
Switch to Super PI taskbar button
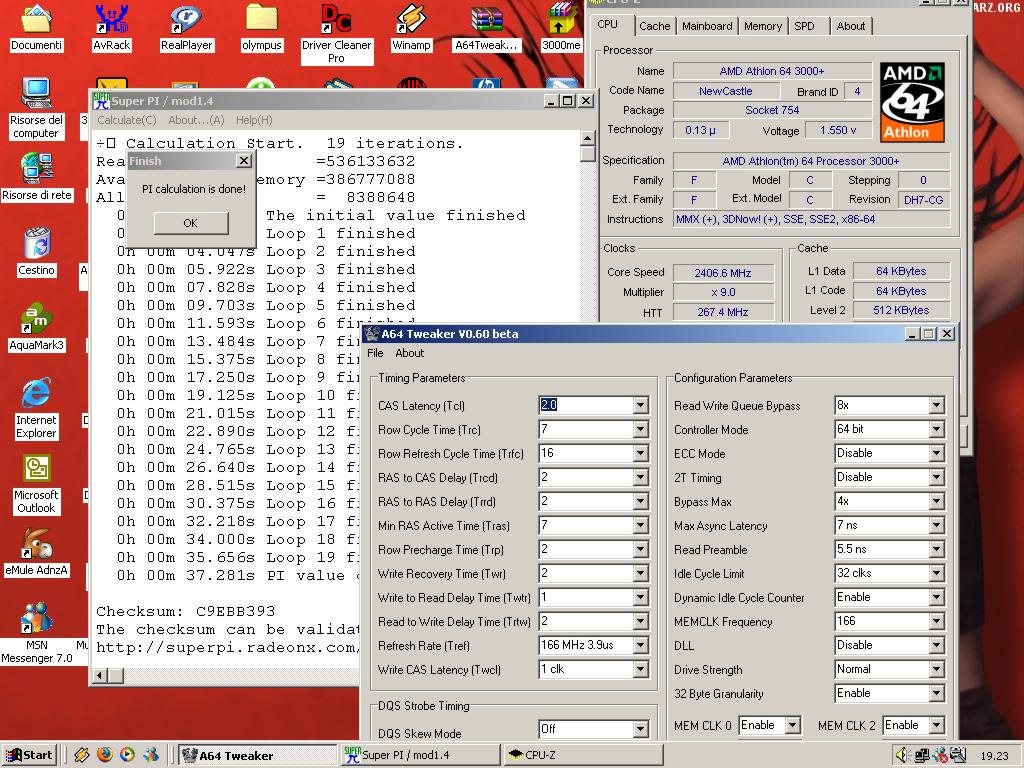pos(421,755)
